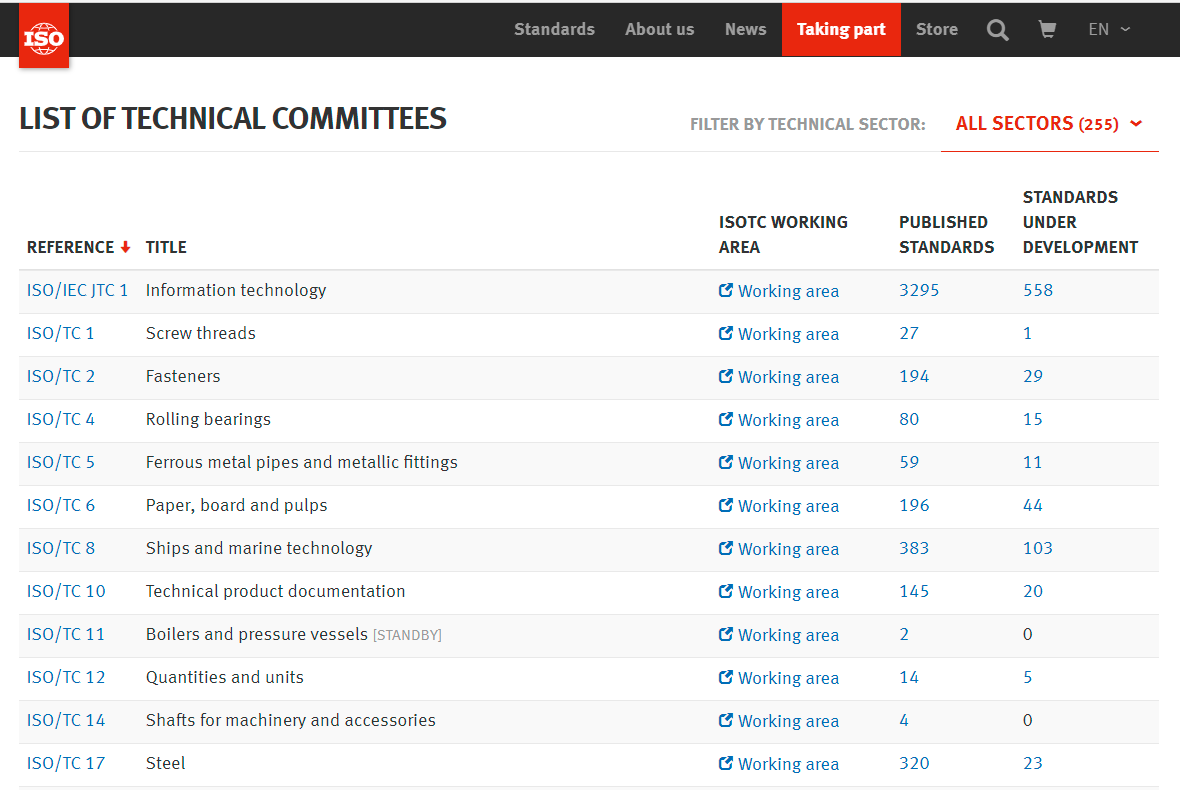Open the search magnifier icon
1180x790 pixels.
tap(997, 30)
